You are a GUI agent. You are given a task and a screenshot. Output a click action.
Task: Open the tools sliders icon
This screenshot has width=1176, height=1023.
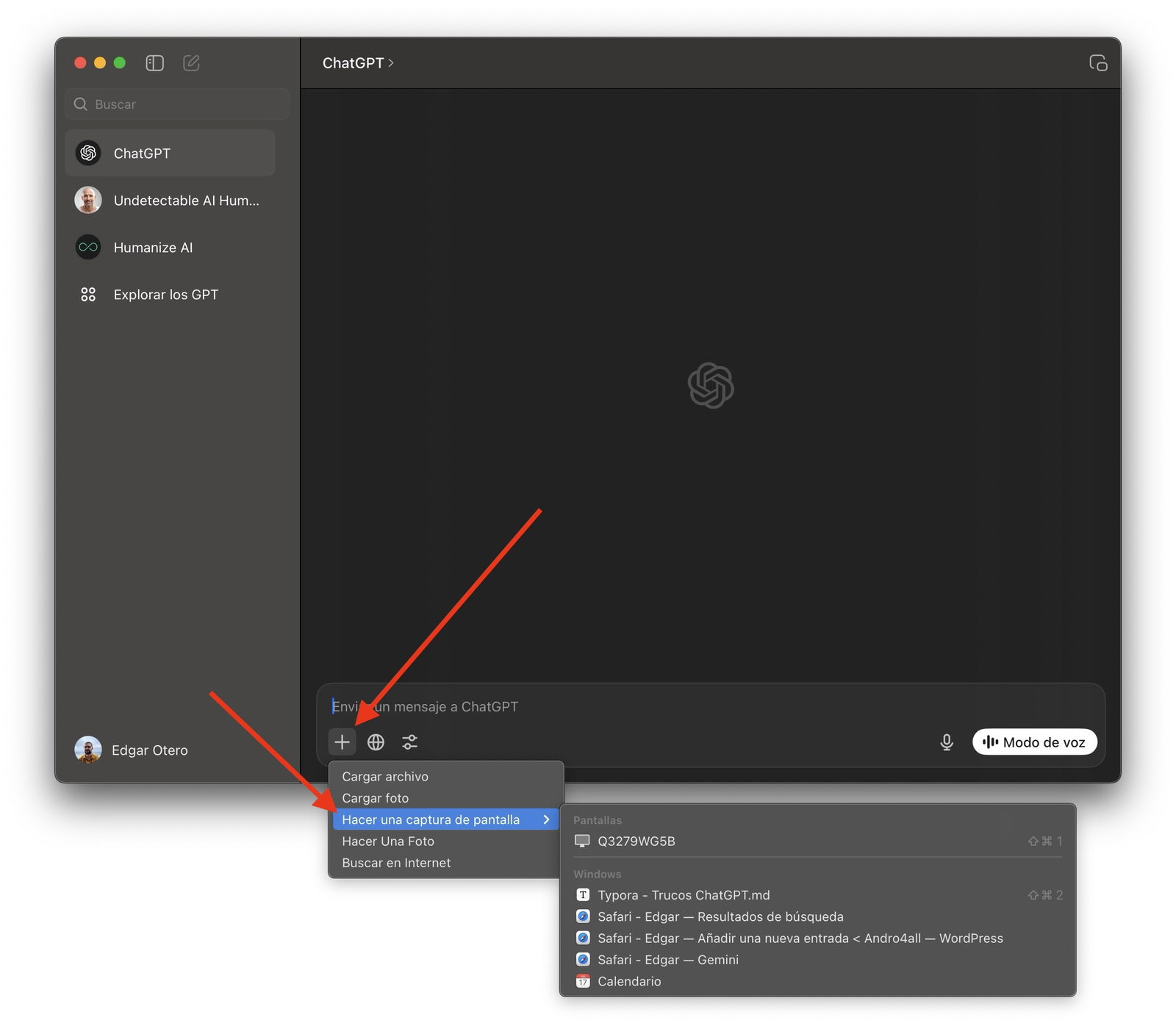coord(410,742)
